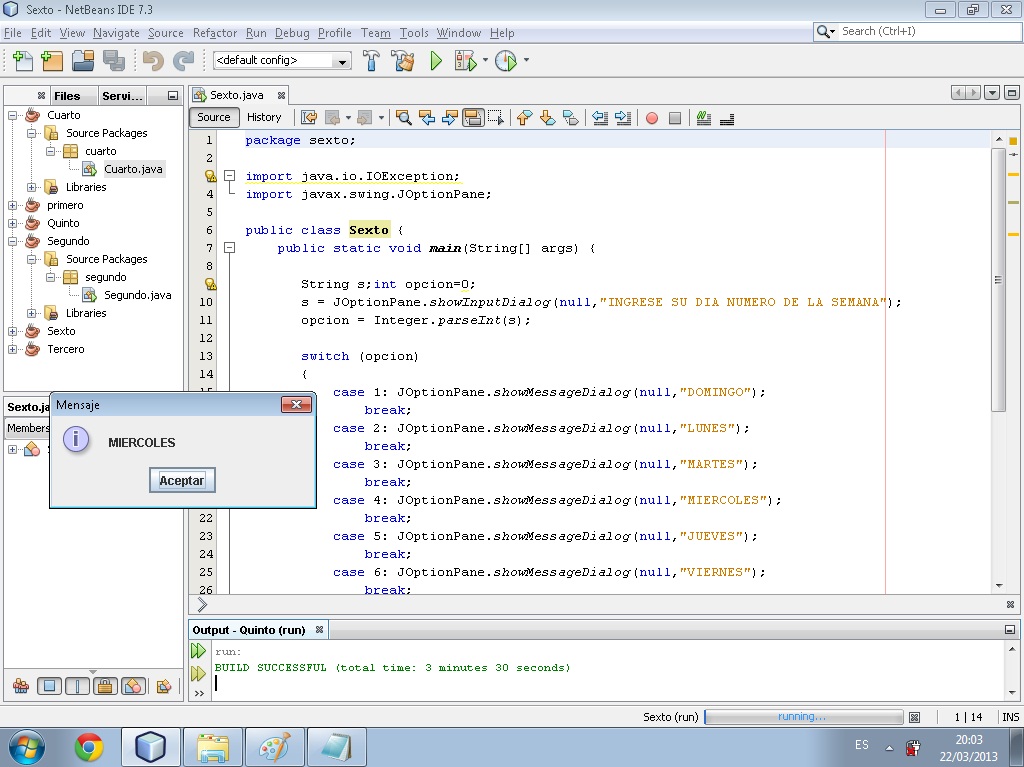Toggle the Highlight Search editor icon
This screenshot has height=767, width=1024.
click(x=471, y=117)
